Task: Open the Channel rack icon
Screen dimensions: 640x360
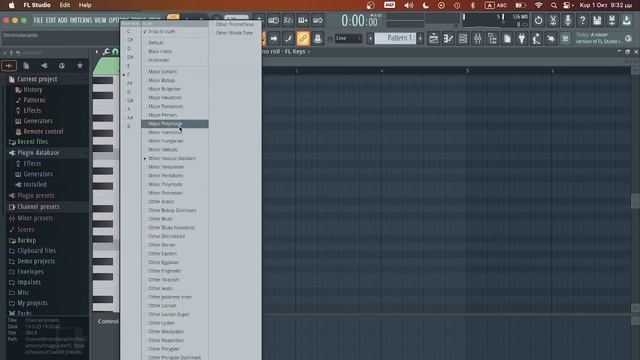Action: [463, 39]
